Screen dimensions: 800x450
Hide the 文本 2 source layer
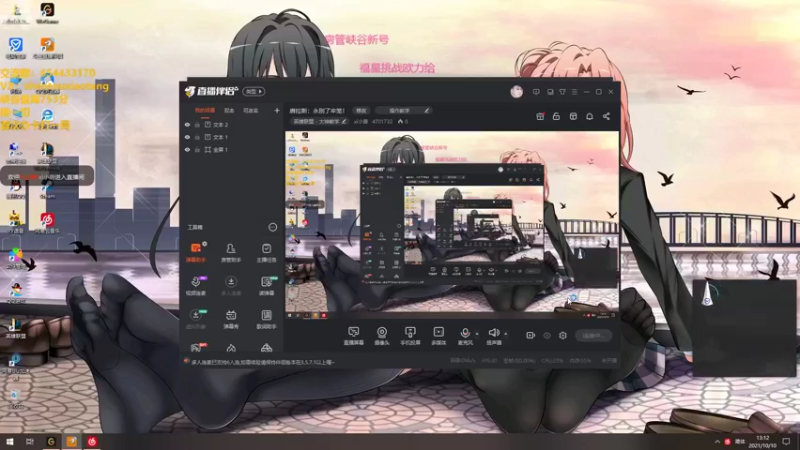click(x=187, y=124)
